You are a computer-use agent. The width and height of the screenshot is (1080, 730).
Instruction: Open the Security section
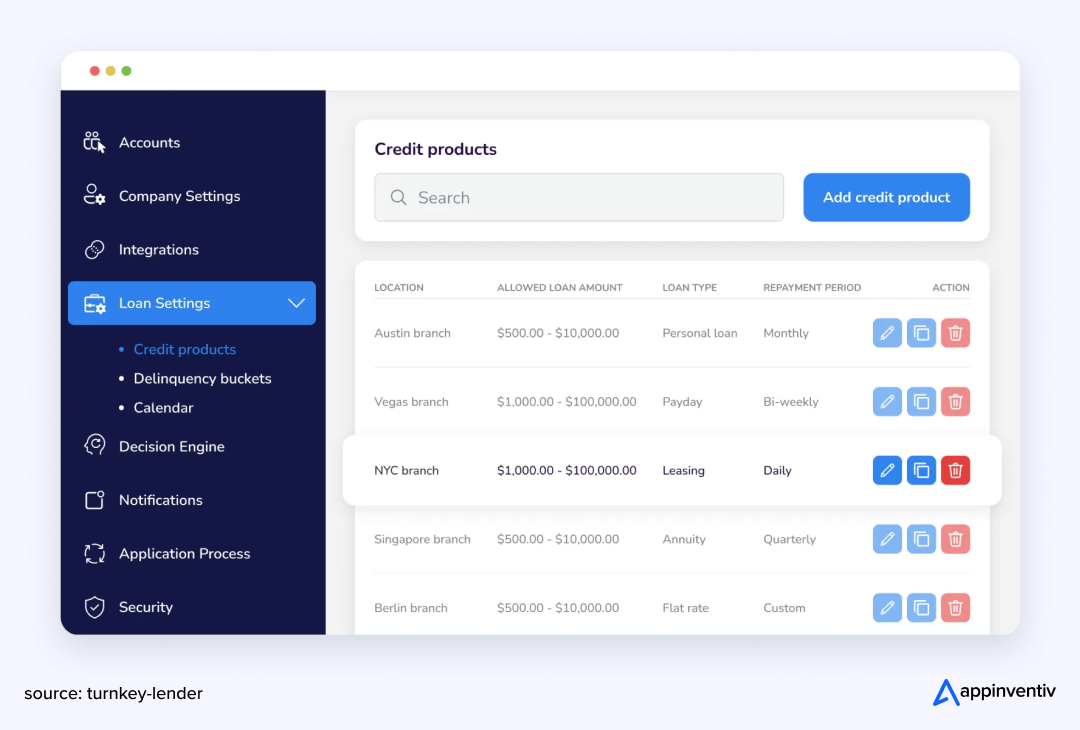tap(145, 607)
